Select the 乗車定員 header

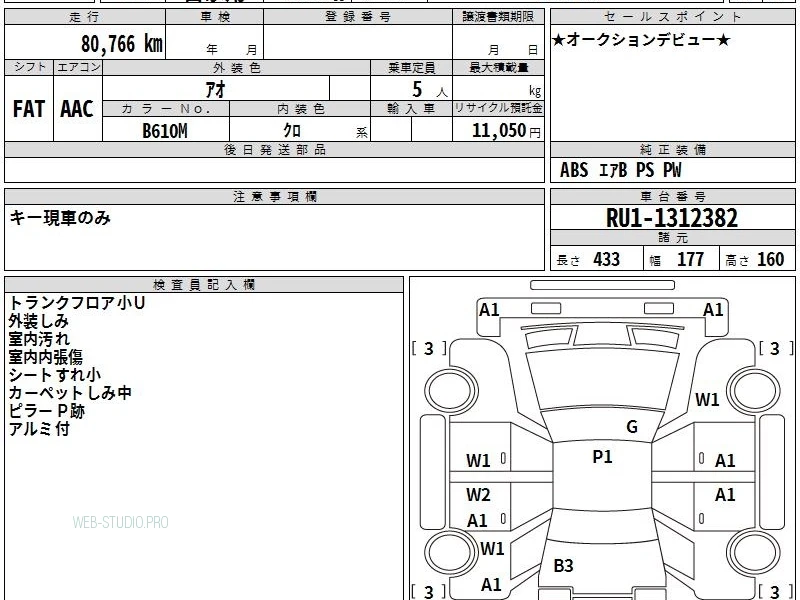411,68
